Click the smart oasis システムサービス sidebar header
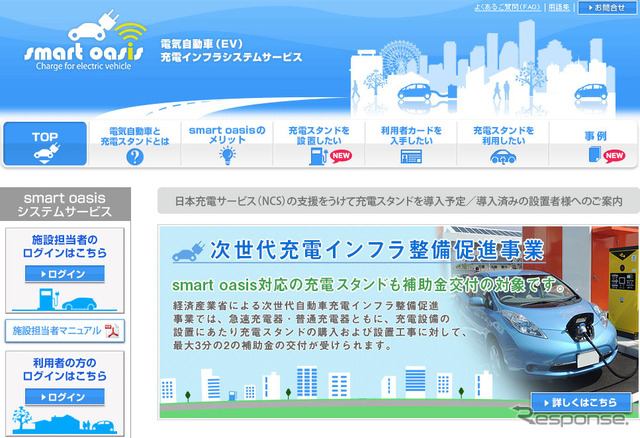The image size is (640, 438). pyautogui.click(x=65, y=204)
